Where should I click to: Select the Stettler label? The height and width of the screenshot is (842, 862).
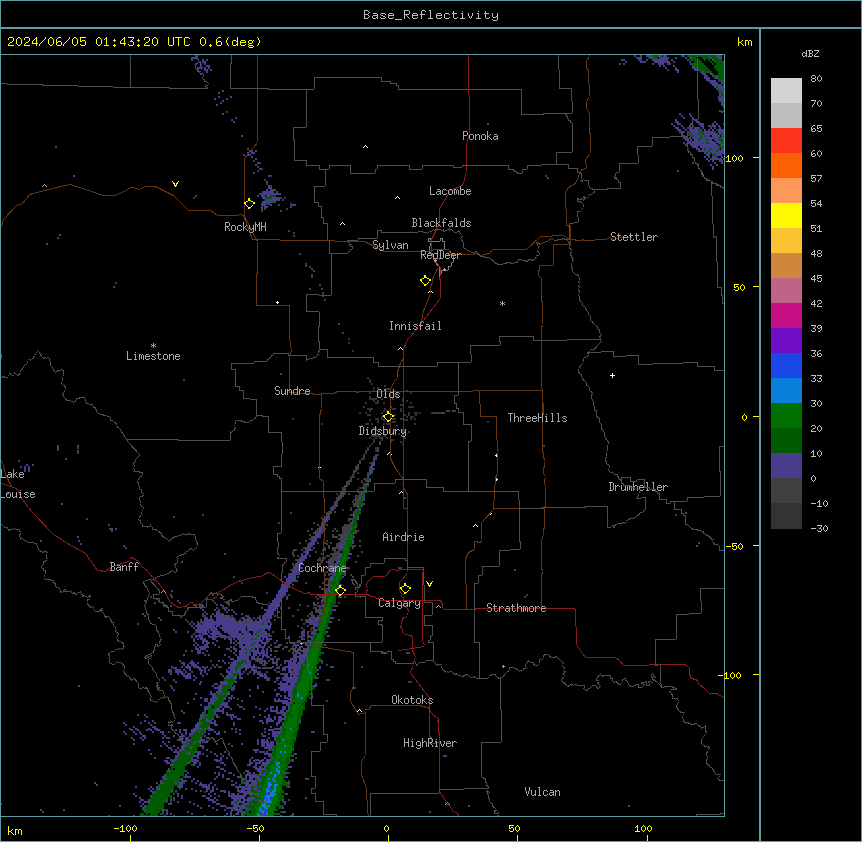tap(634, 237)
